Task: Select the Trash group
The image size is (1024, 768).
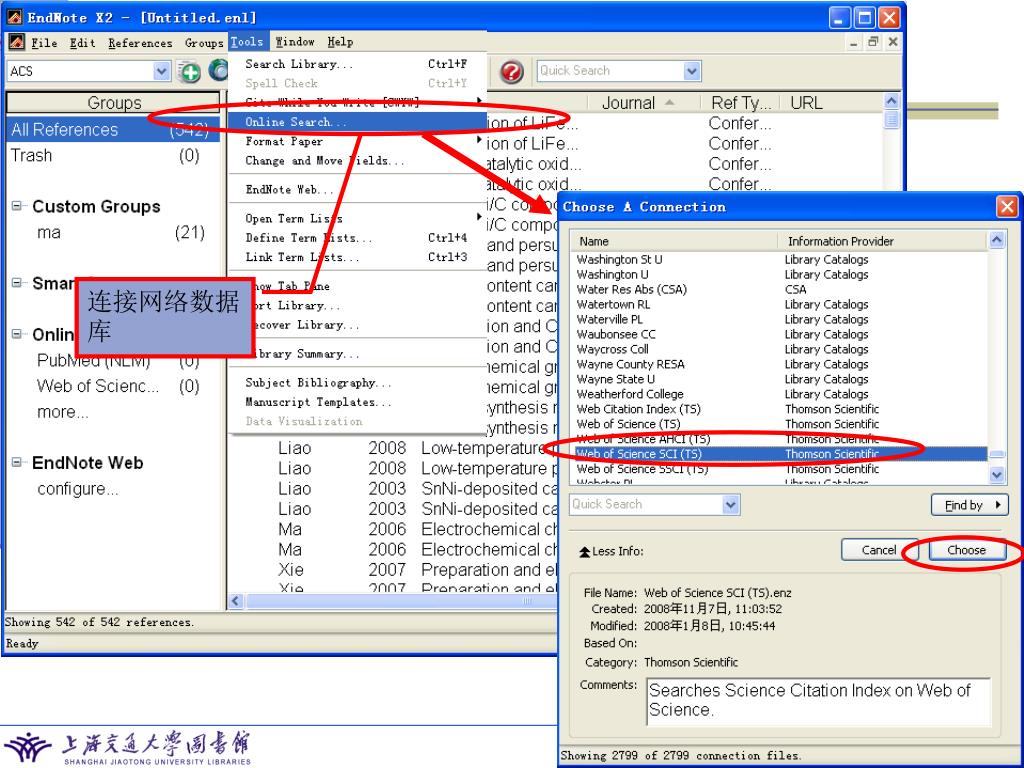Action: click(112, 155)
